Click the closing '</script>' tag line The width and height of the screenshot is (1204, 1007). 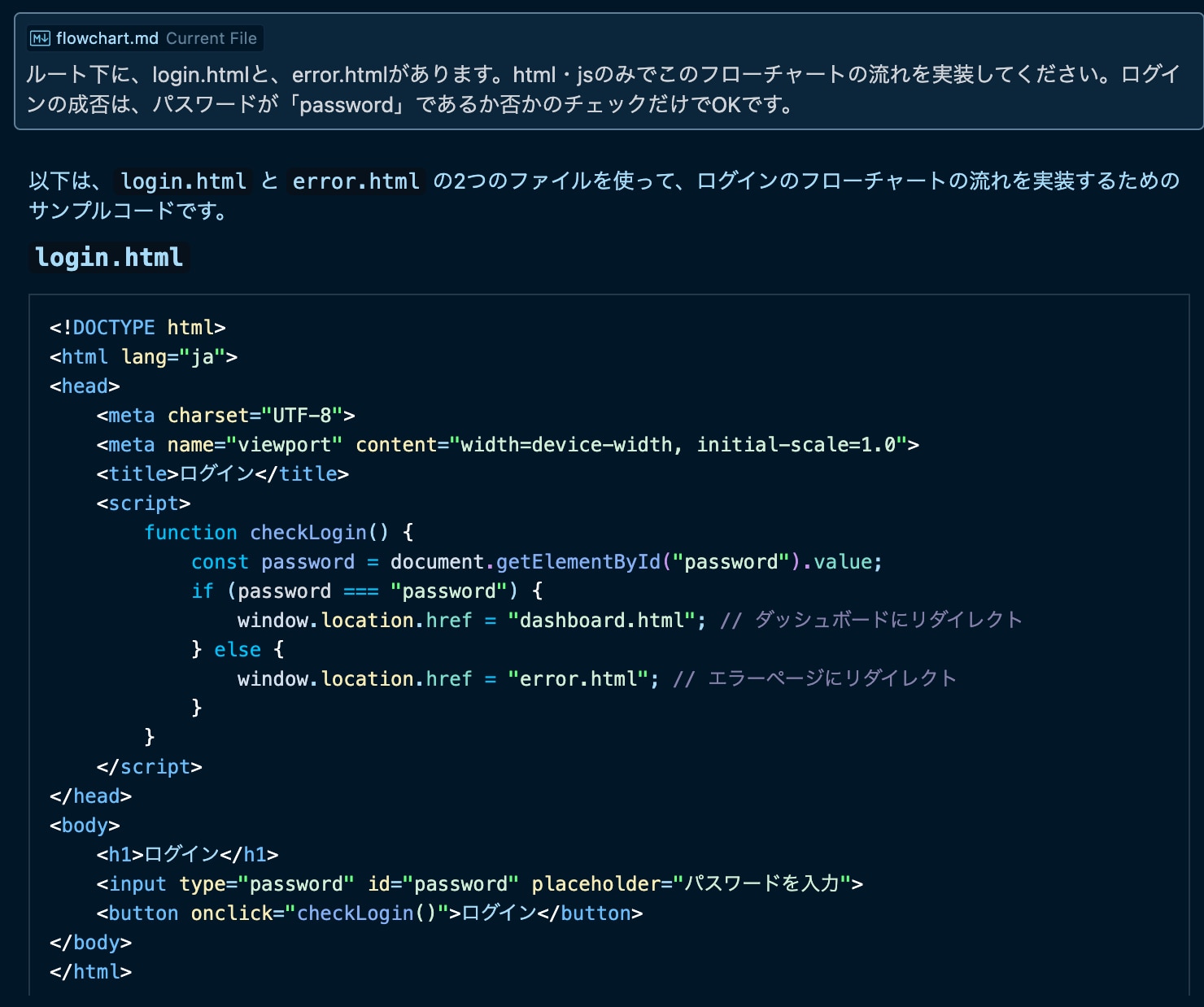coord(150,766)
